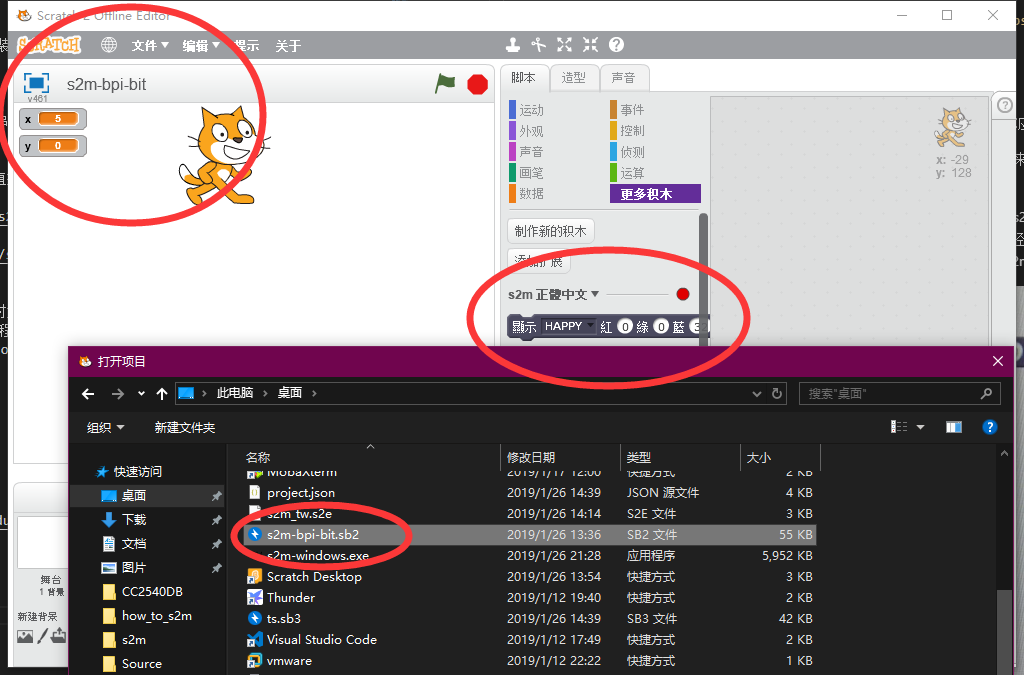Open the 文件 menu

tap(150, 46)
